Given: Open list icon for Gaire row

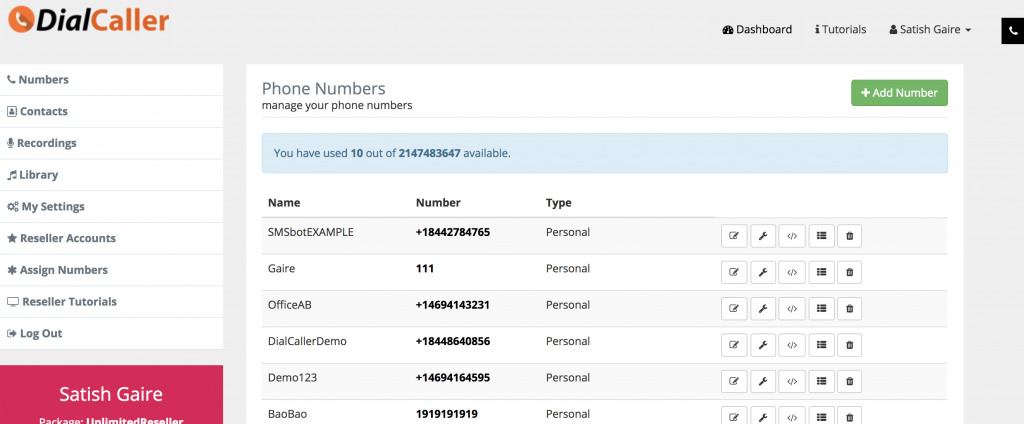Looking at the screenshot, I should (x=822, y=272).
